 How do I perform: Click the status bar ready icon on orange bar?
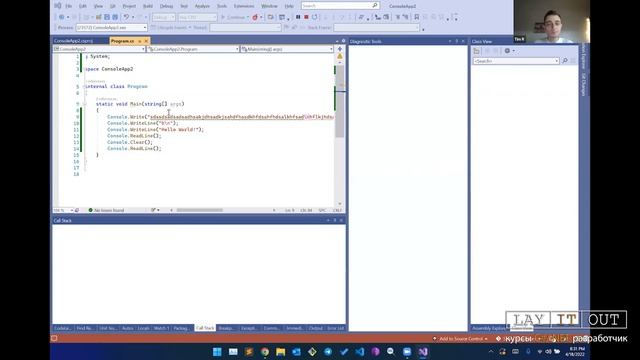(54, 338)
